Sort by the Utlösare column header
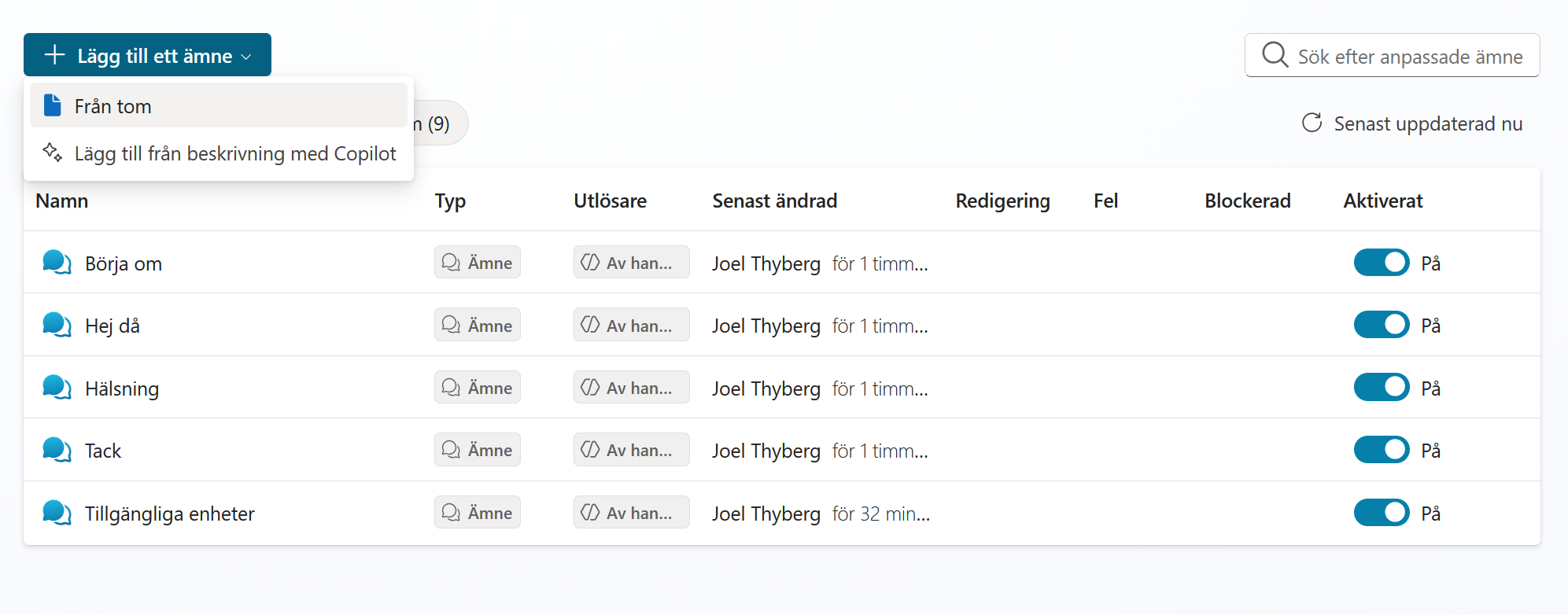 point(611,201)
